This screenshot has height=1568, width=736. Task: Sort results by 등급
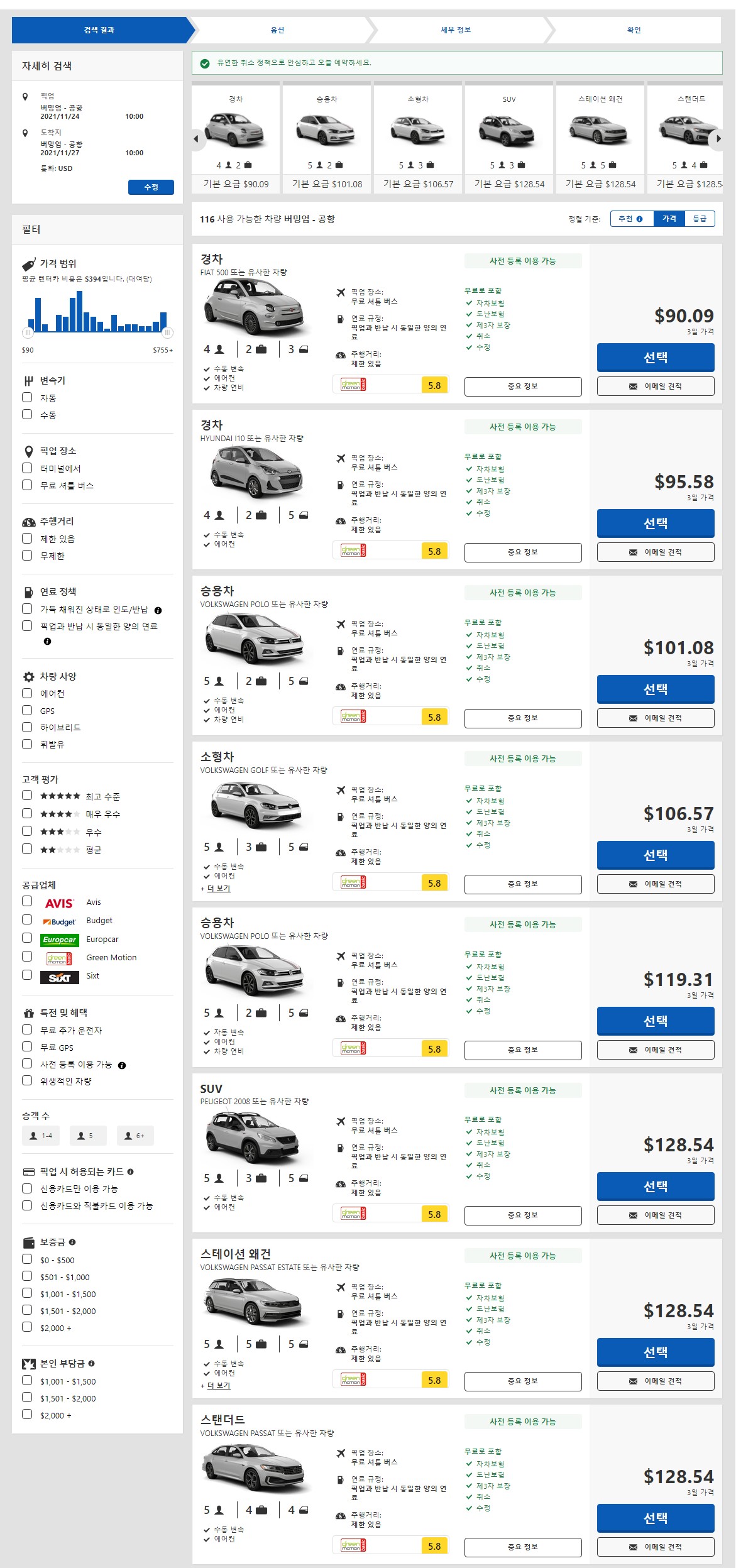[700, 219]
